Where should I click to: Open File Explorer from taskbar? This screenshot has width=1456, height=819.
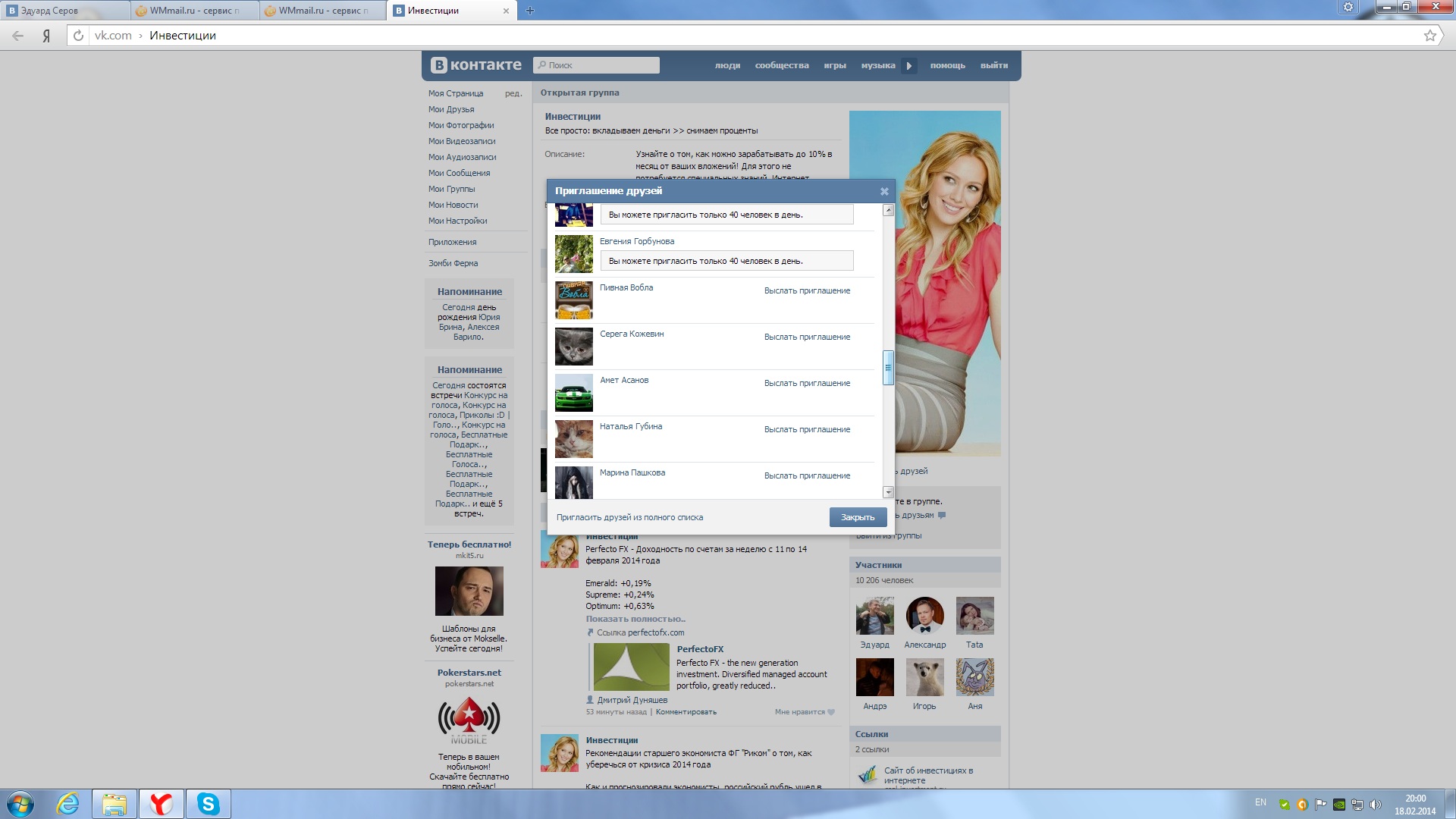[x=115, y=804]
